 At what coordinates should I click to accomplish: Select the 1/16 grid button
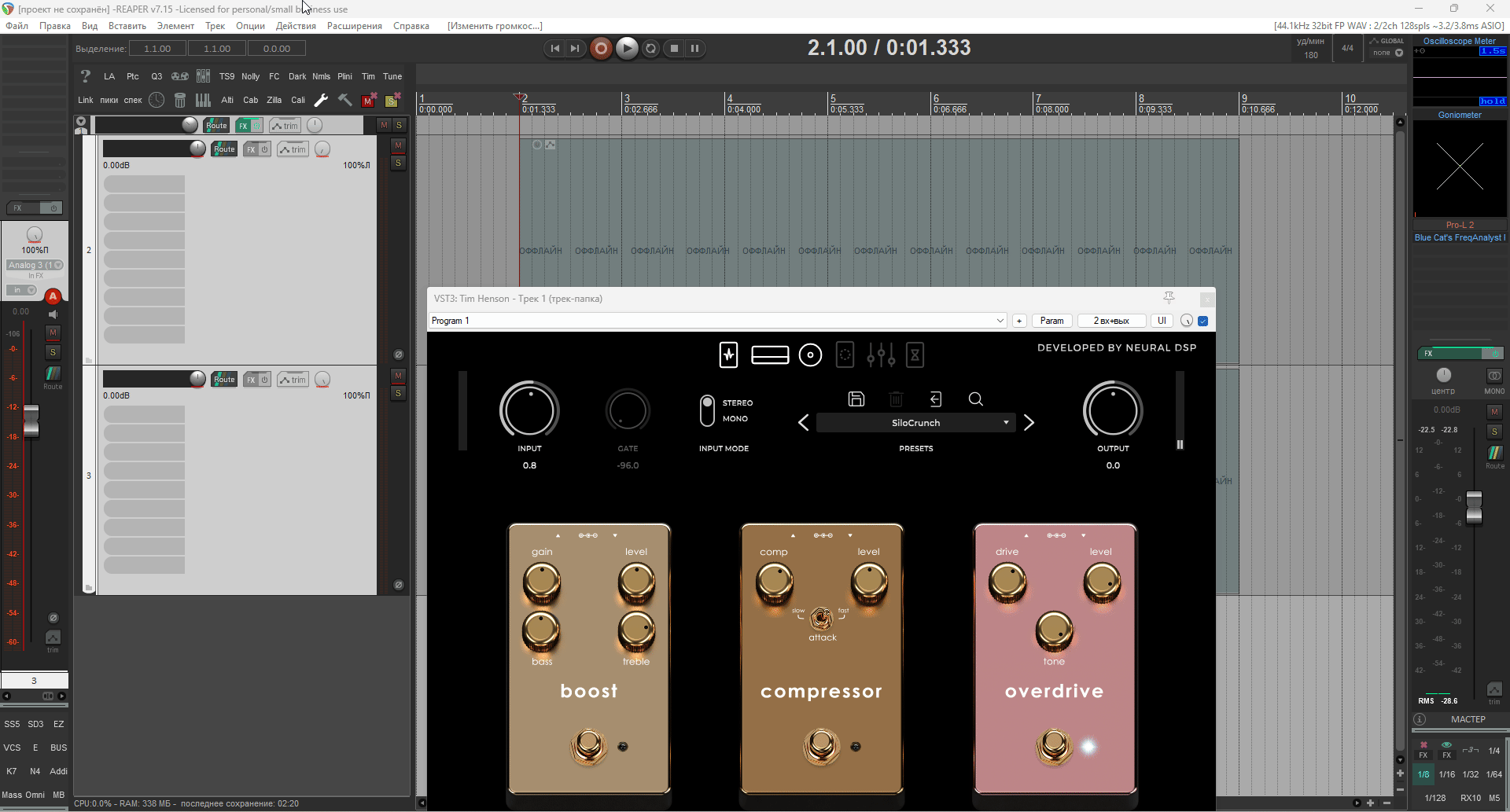tap(1447, 774)
